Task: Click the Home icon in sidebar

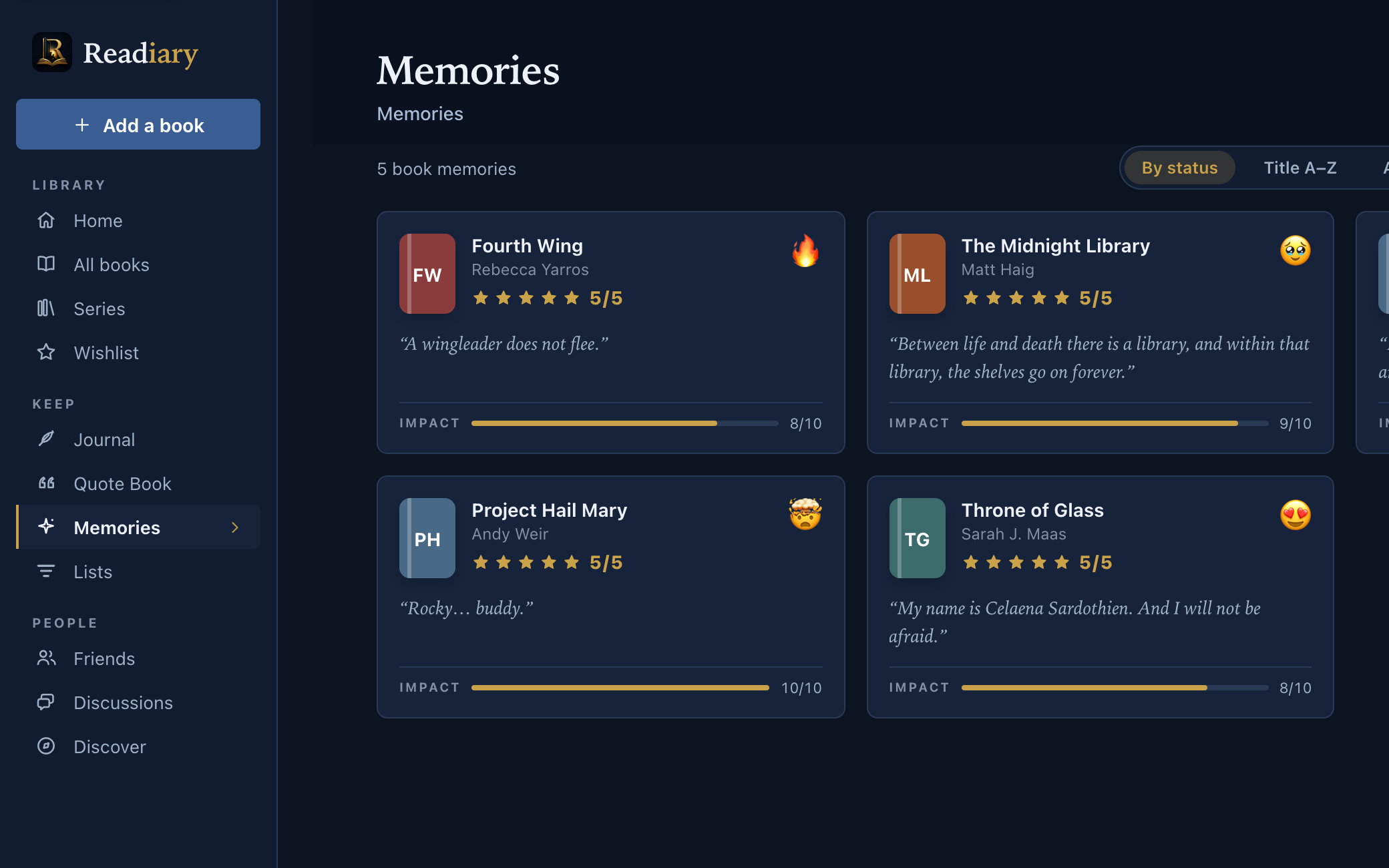Action: coord(46,220)
